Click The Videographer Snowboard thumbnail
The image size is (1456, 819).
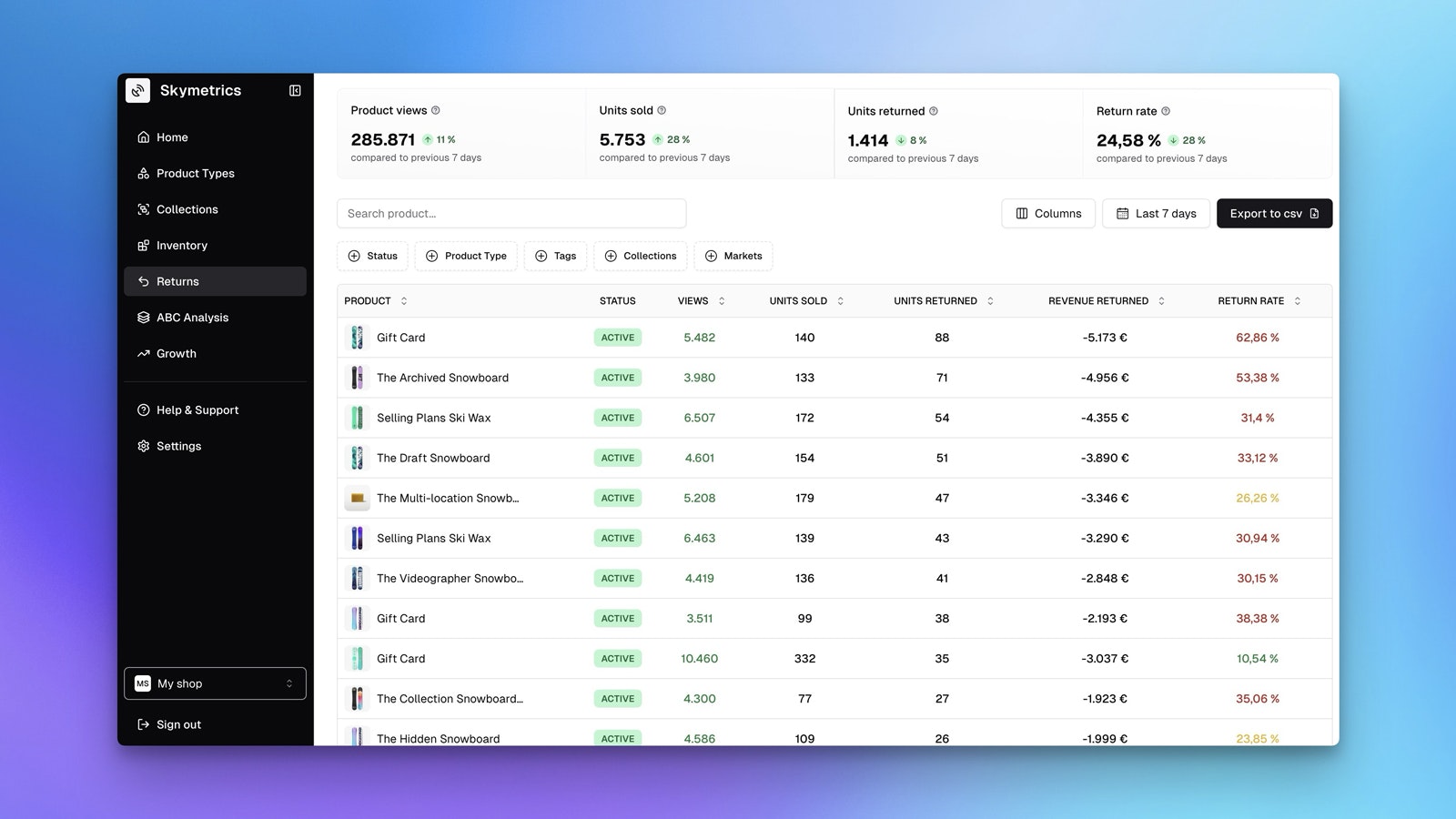(x=357, y=578)
